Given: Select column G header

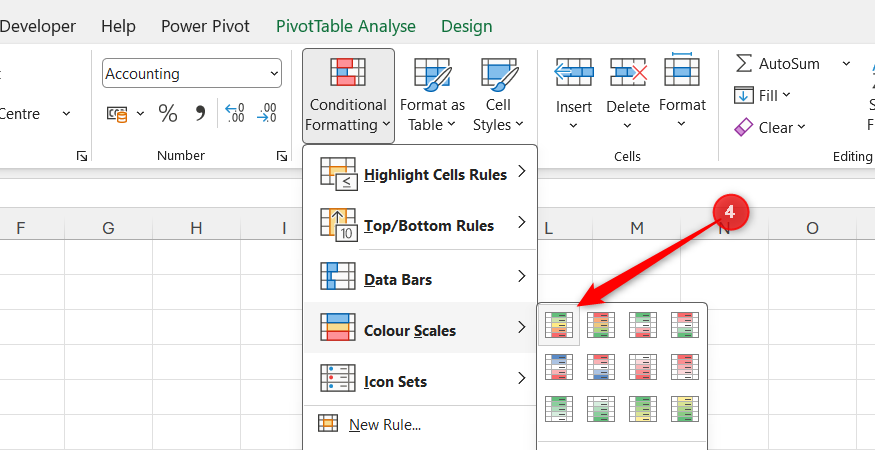Looking at the screenshot, I should (108, 228).
